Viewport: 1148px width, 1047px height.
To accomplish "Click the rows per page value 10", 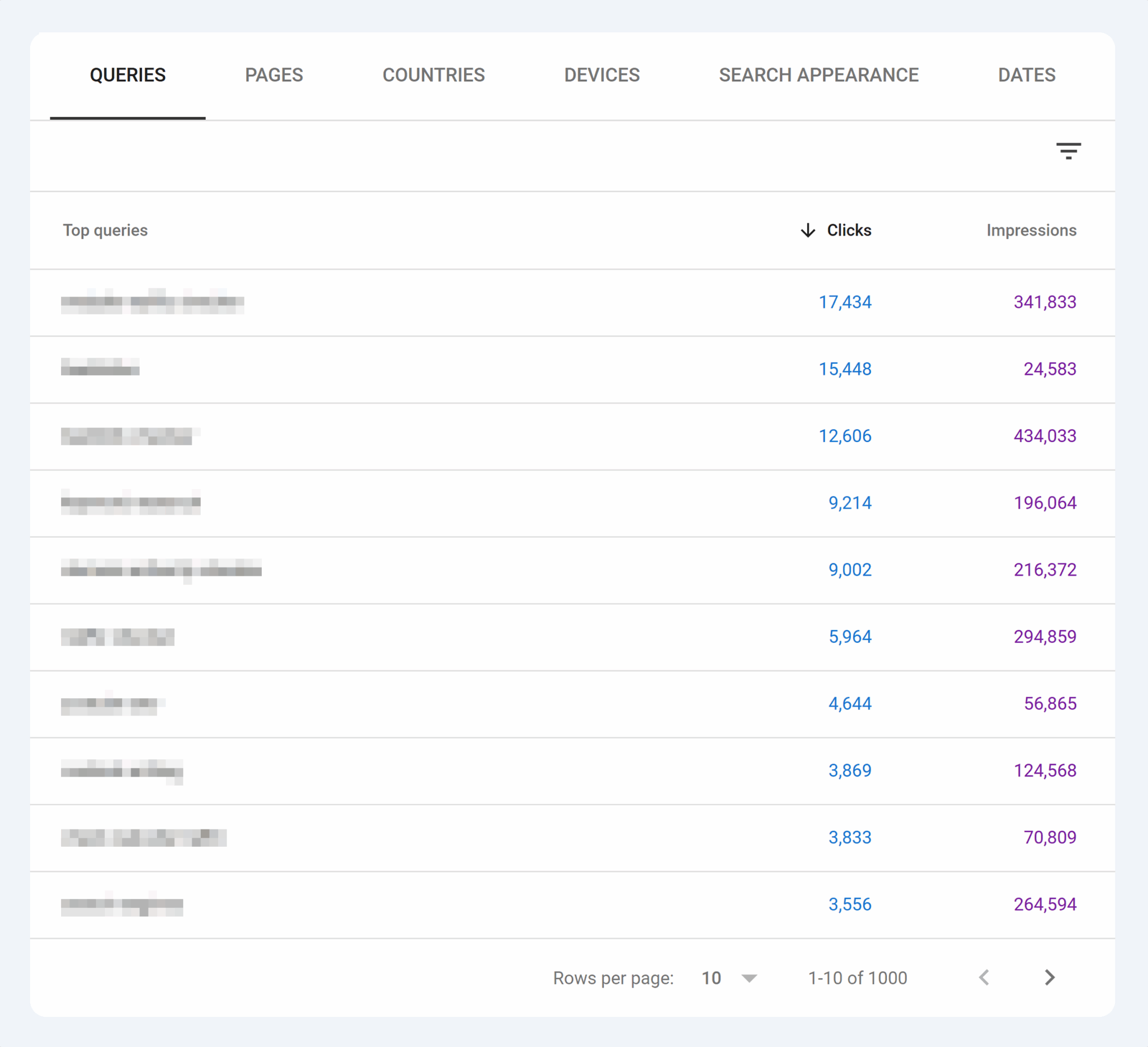I will pos(711,978).
